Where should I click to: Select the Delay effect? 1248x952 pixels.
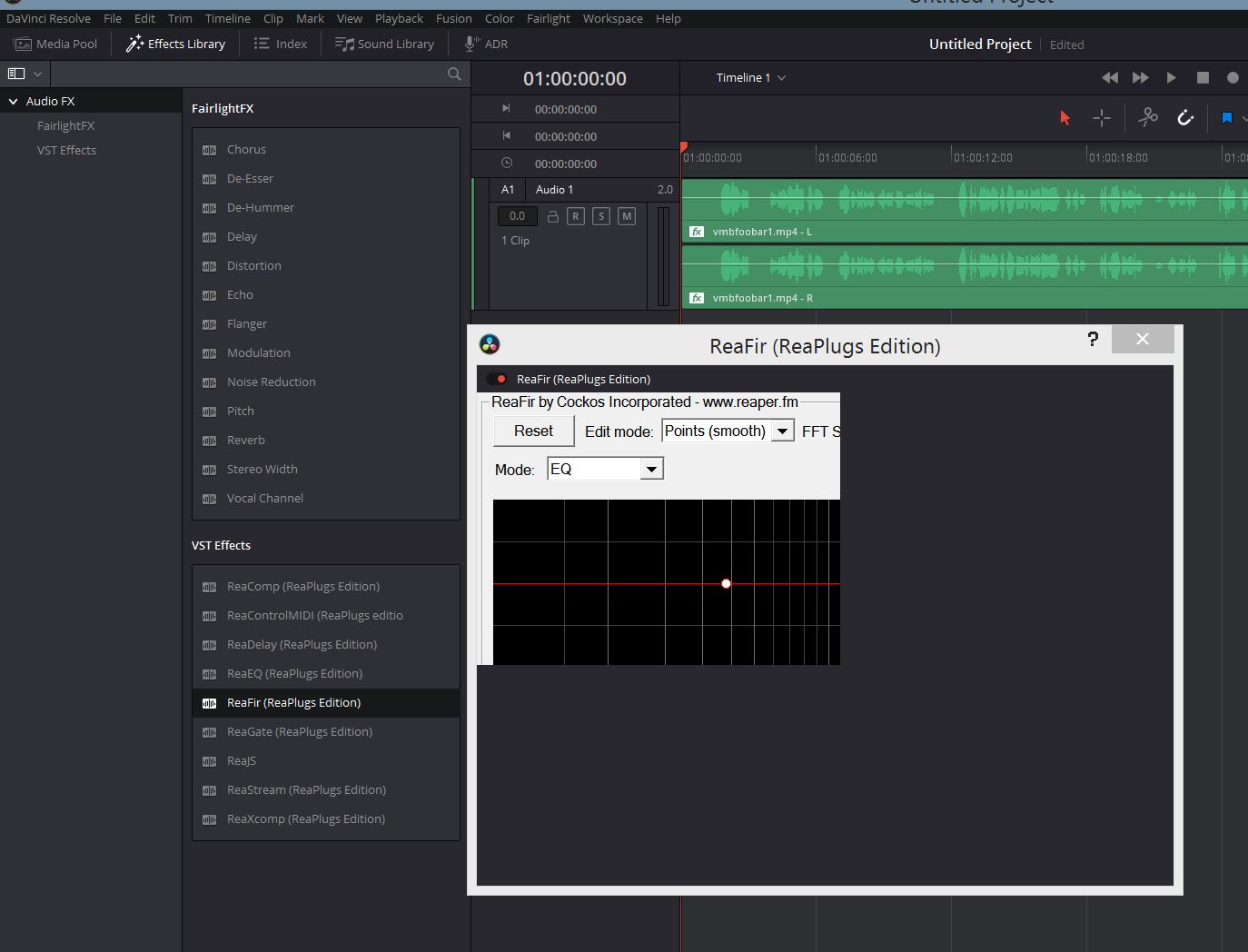(x=325, y=237)
